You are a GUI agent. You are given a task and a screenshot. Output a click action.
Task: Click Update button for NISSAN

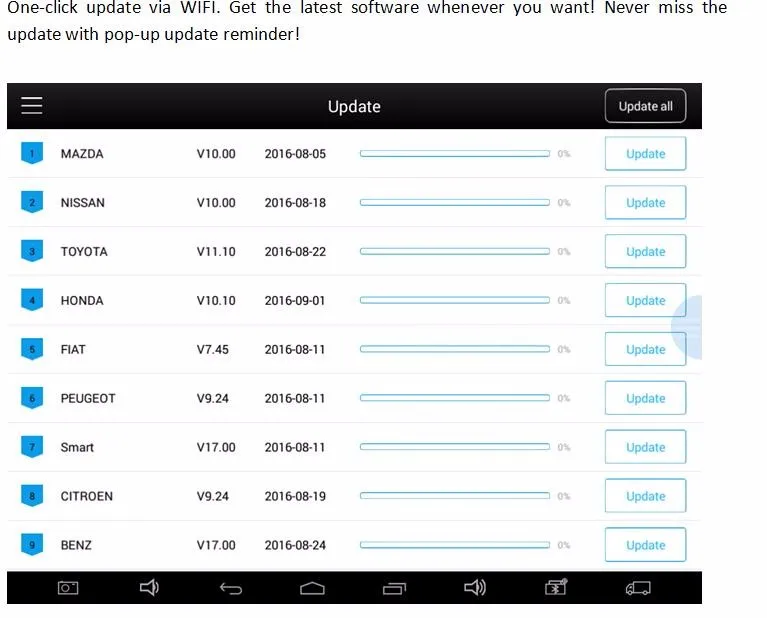click(645, 203)
